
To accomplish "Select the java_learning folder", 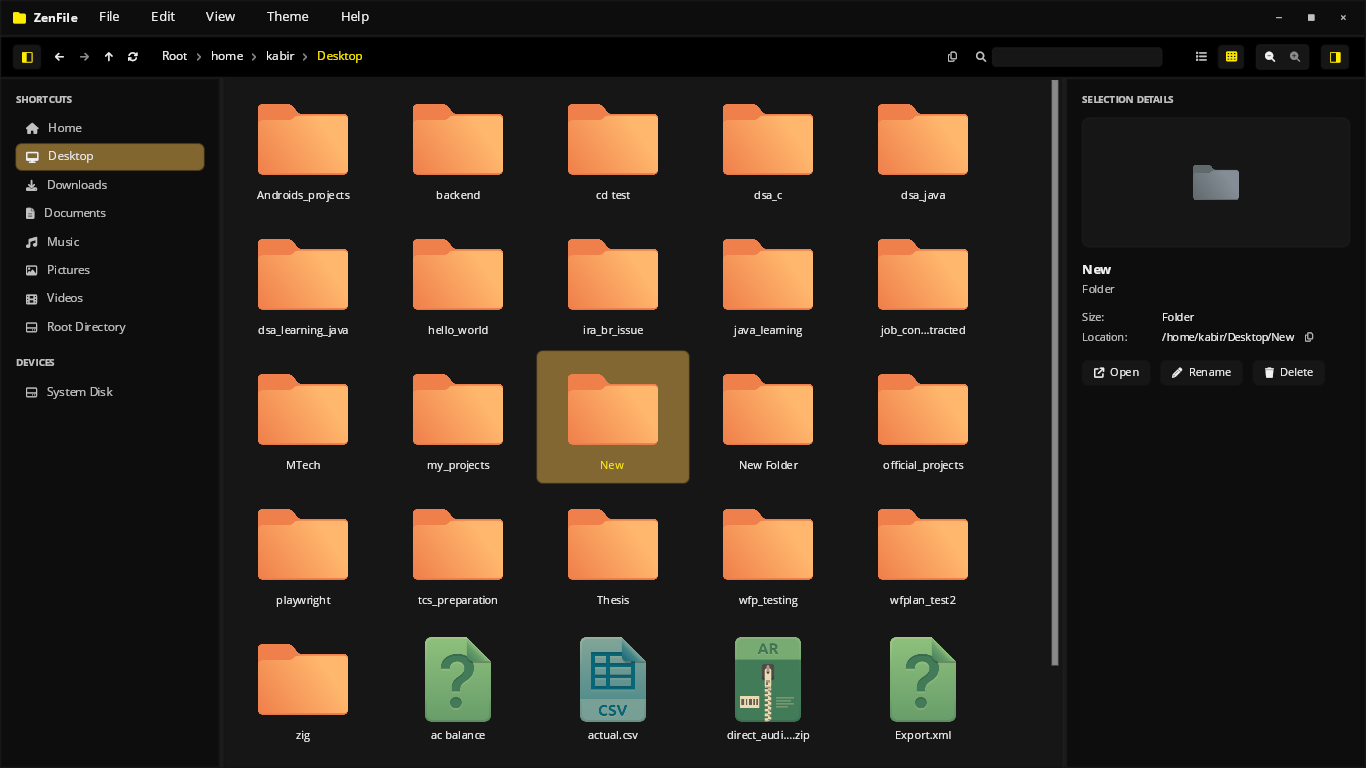I will (x=768, y=282).
